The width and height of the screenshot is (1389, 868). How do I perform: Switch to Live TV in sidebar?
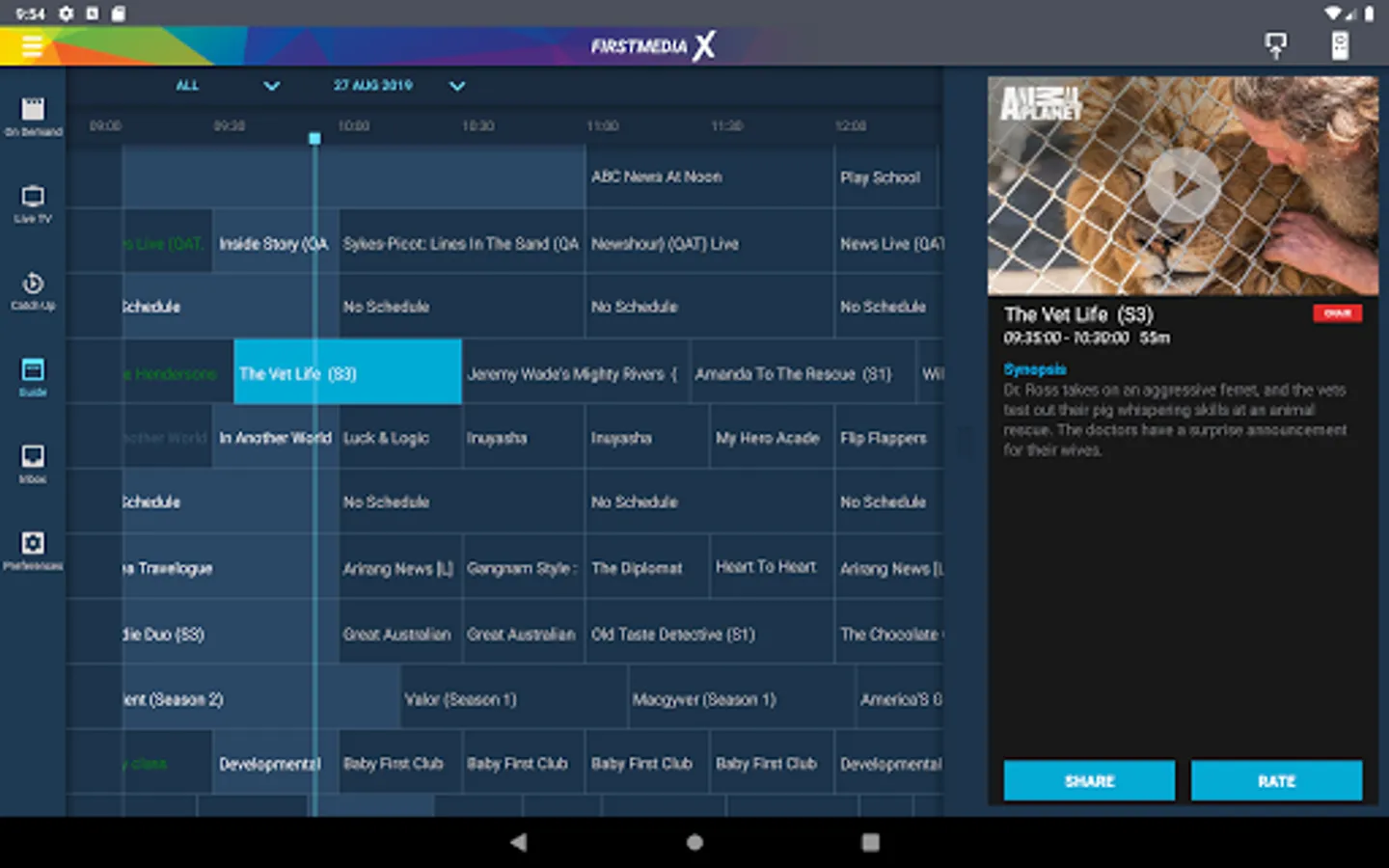click(x=33, y=204)
